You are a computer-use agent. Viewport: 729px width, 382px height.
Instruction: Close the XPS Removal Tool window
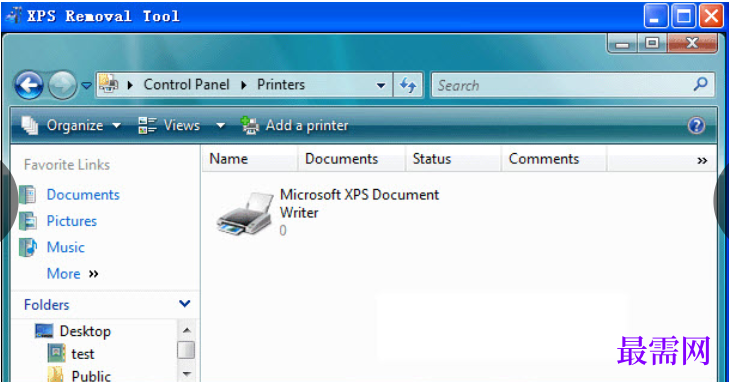pos(711,17)
